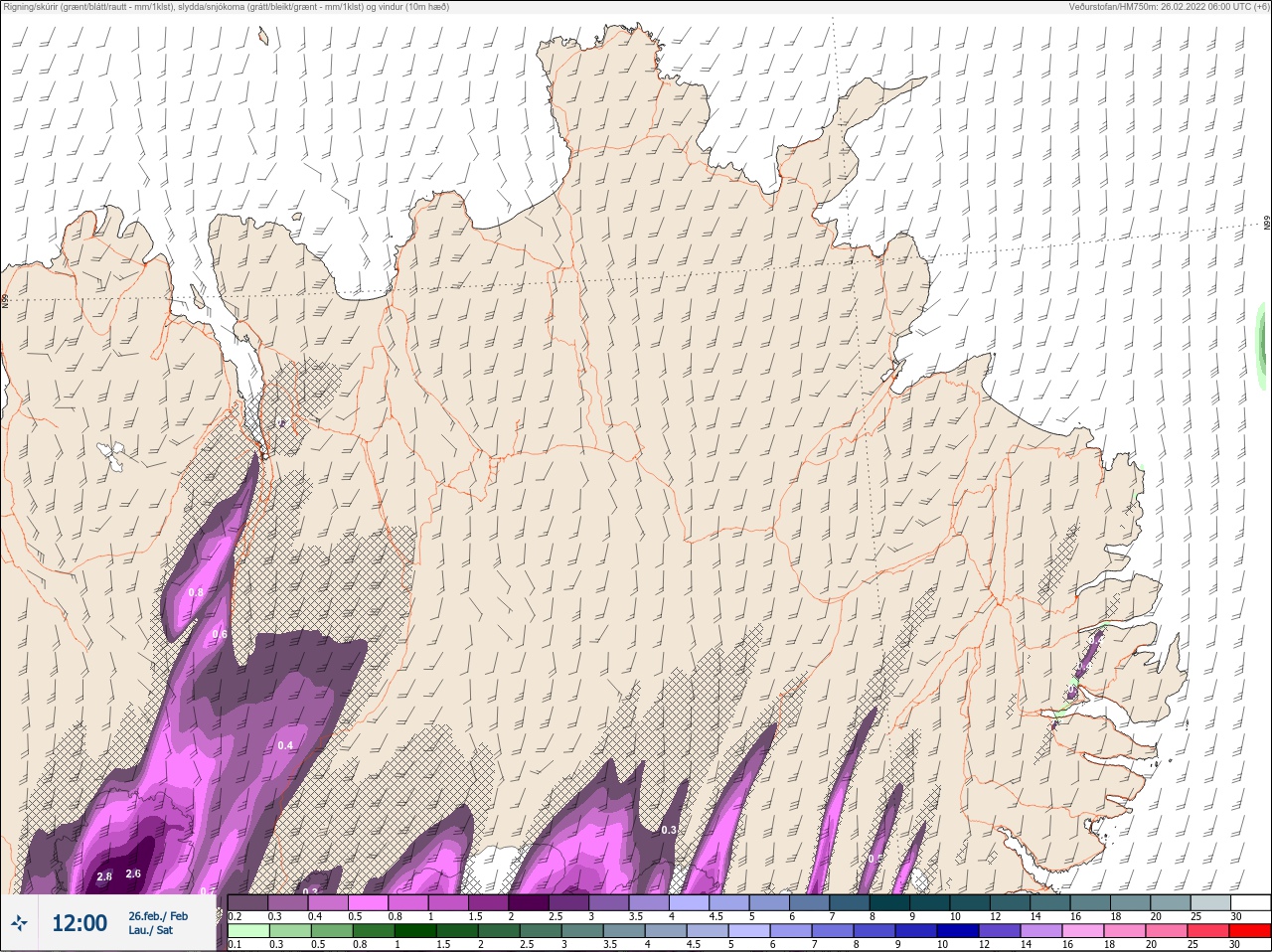Click the 12:00 forecast time display

79,923
